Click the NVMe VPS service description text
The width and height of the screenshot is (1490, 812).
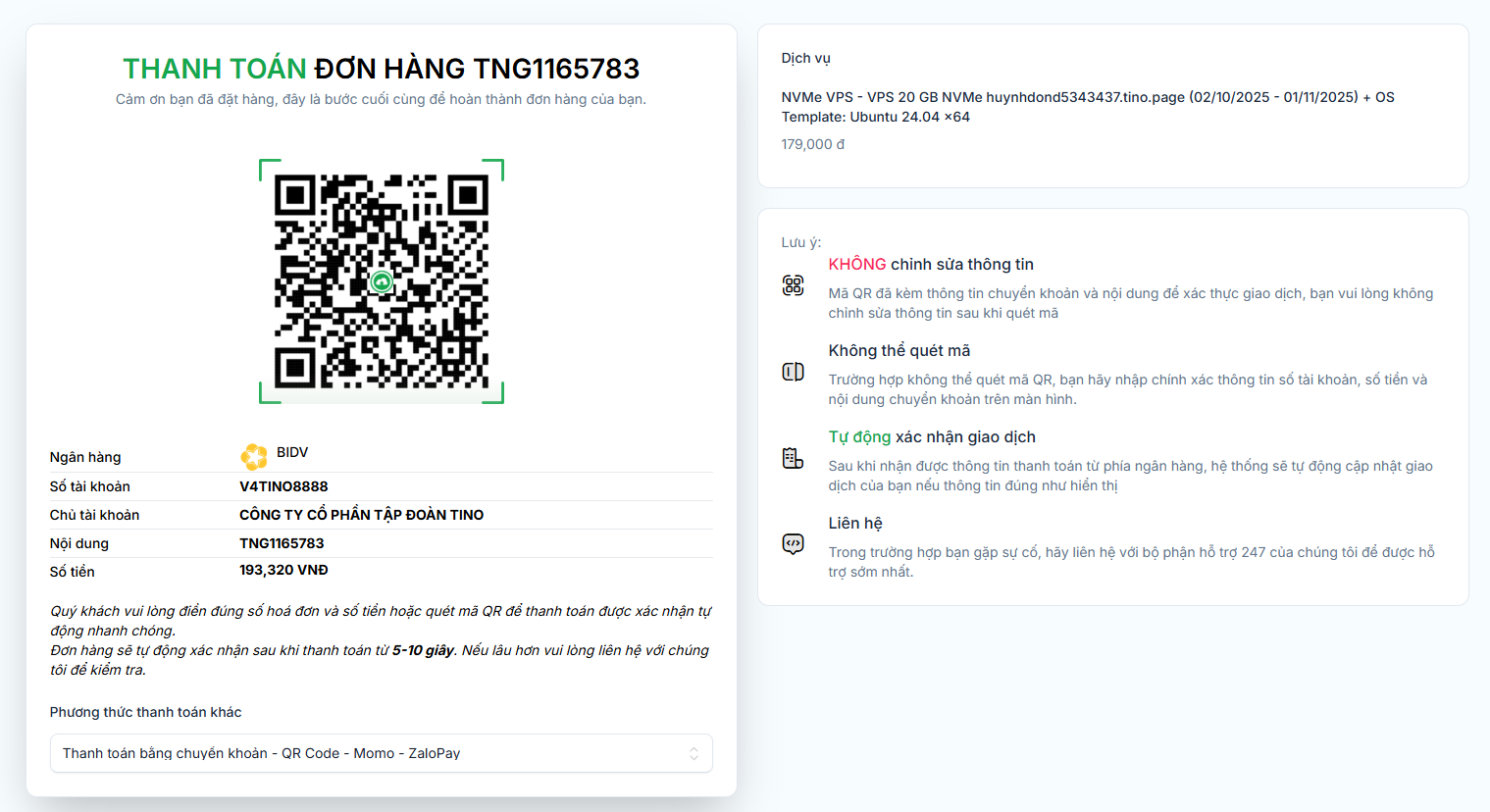(x=1088, y=107)
